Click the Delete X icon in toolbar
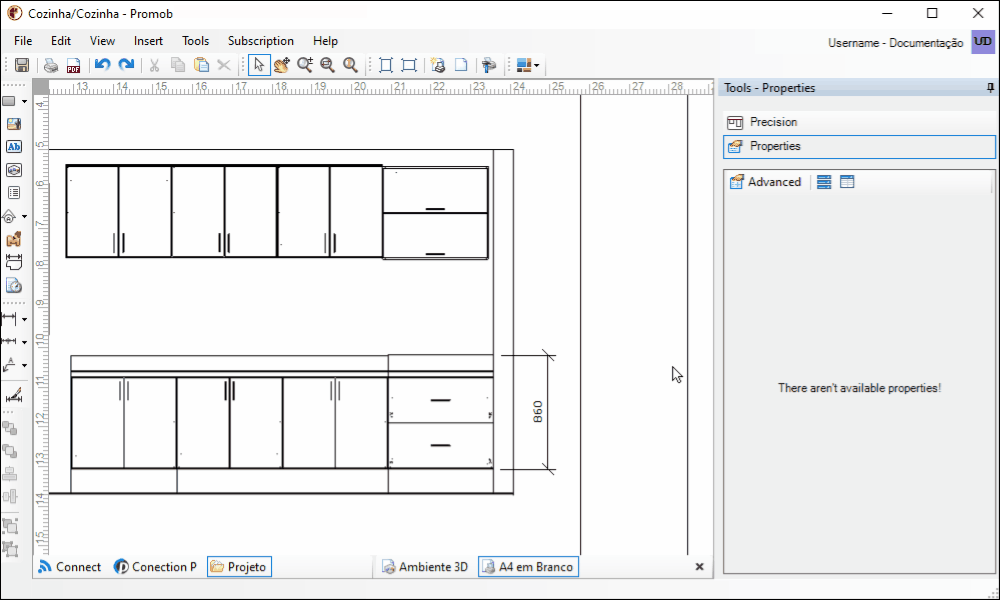The width and height of the screenshot is (1000, 600). coord(224,65)
